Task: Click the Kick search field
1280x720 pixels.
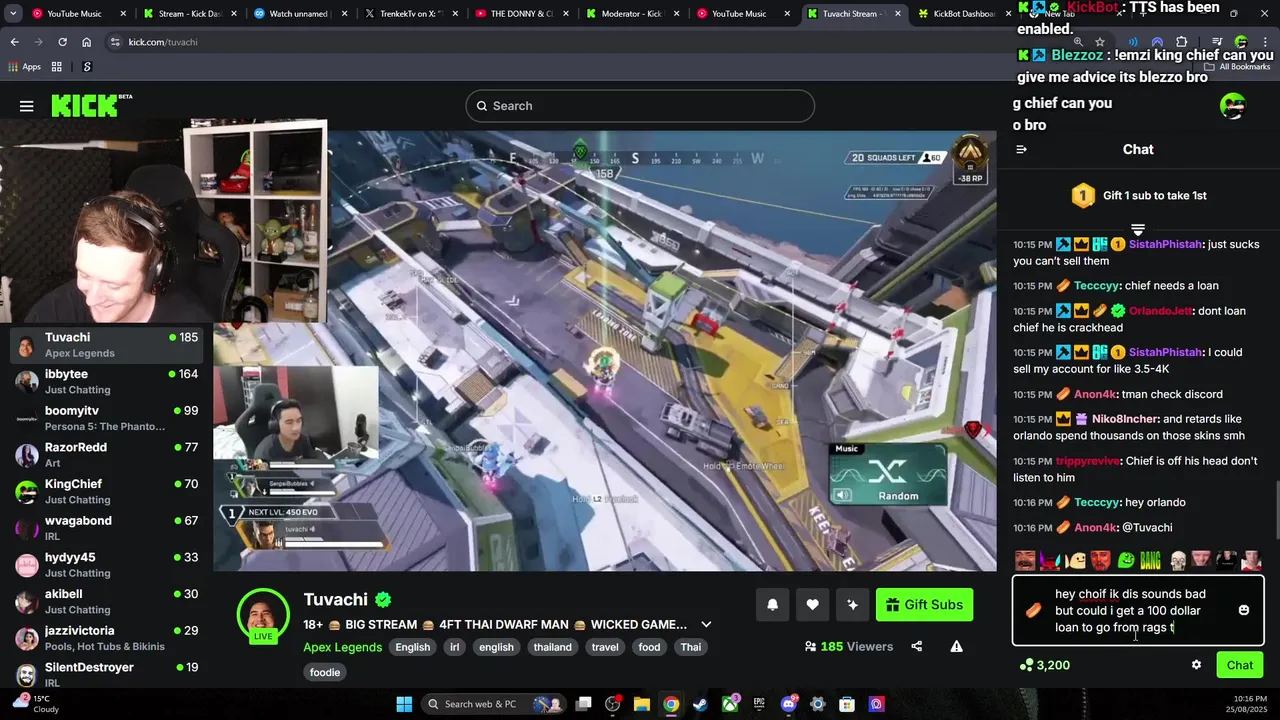Action: (640, 106)
